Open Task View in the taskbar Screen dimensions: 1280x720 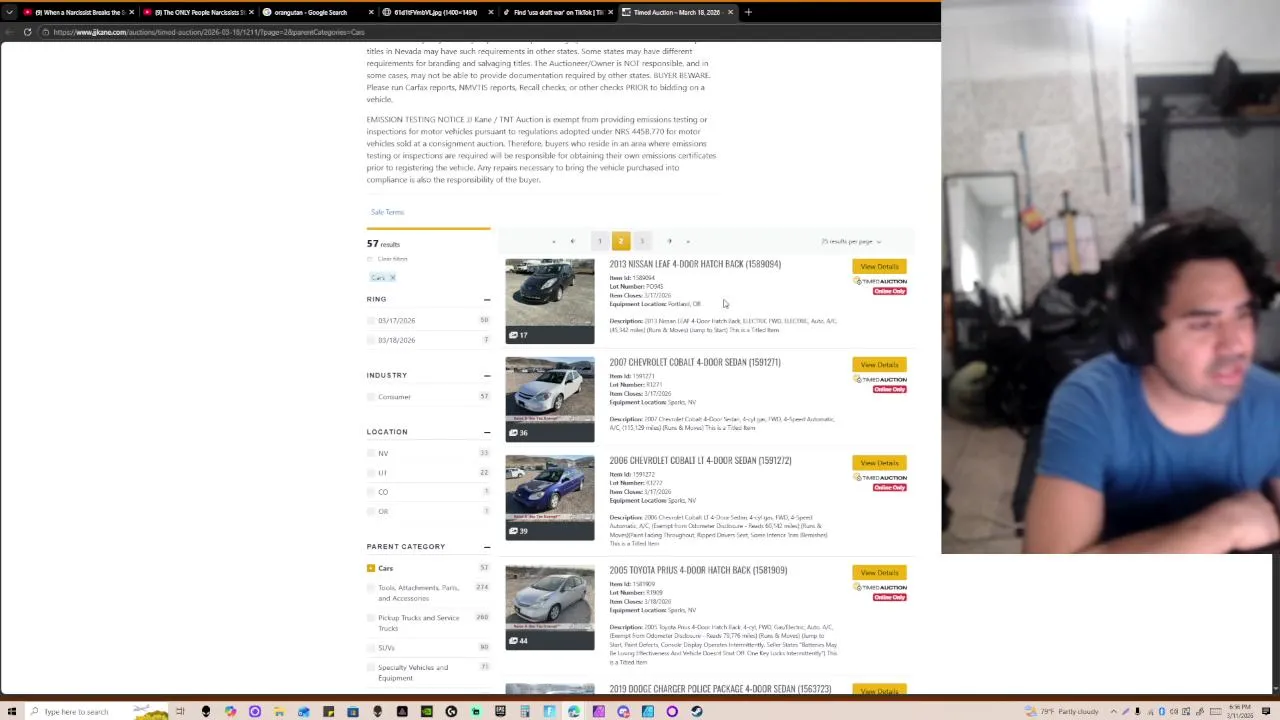click(181, 711)
